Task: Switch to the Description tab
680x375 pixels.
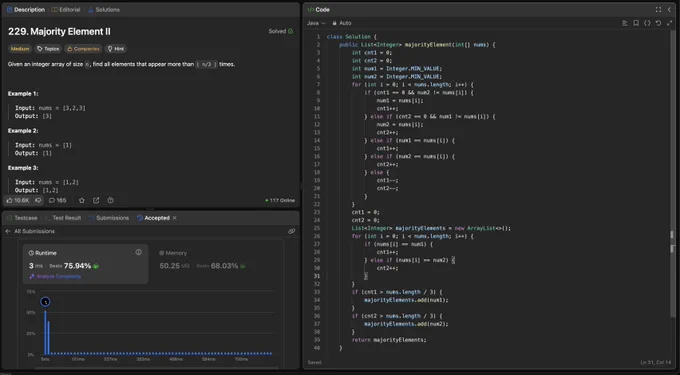Action: click(x=26, y=10)
